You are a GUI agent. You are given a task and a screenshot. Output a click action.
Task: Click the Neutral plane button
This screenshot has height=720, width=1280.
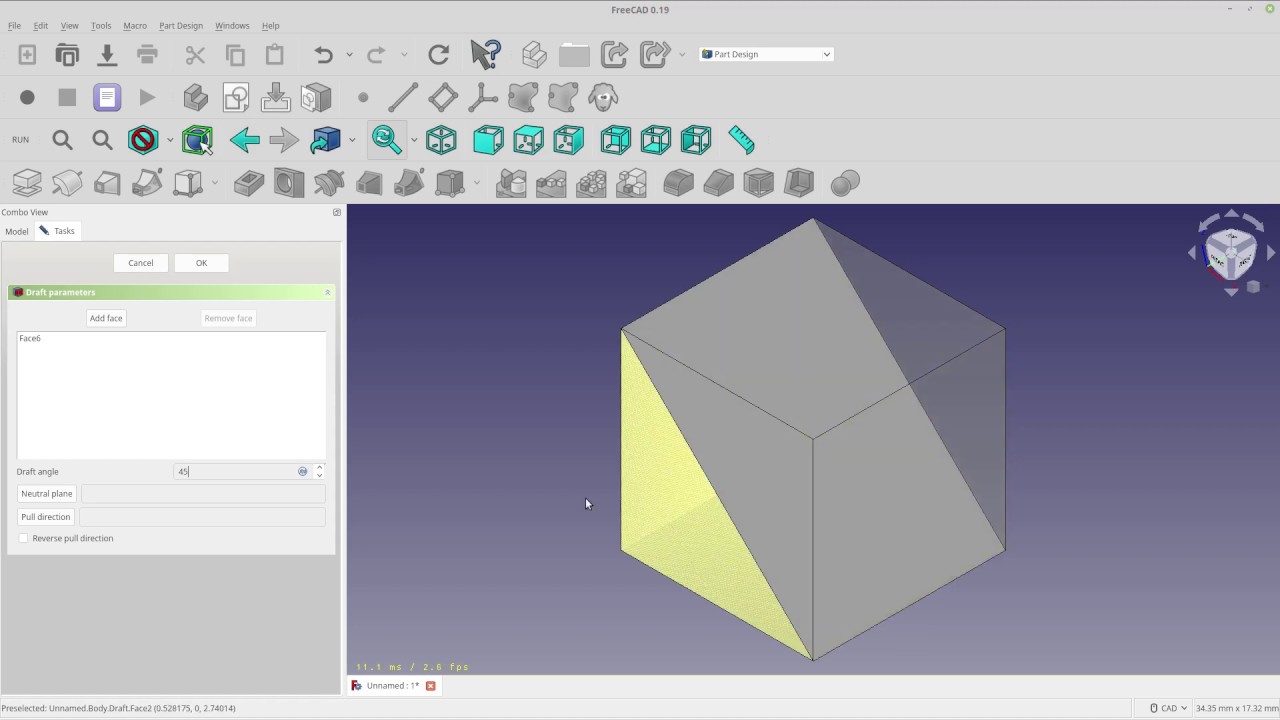click(x=47, y=493)
